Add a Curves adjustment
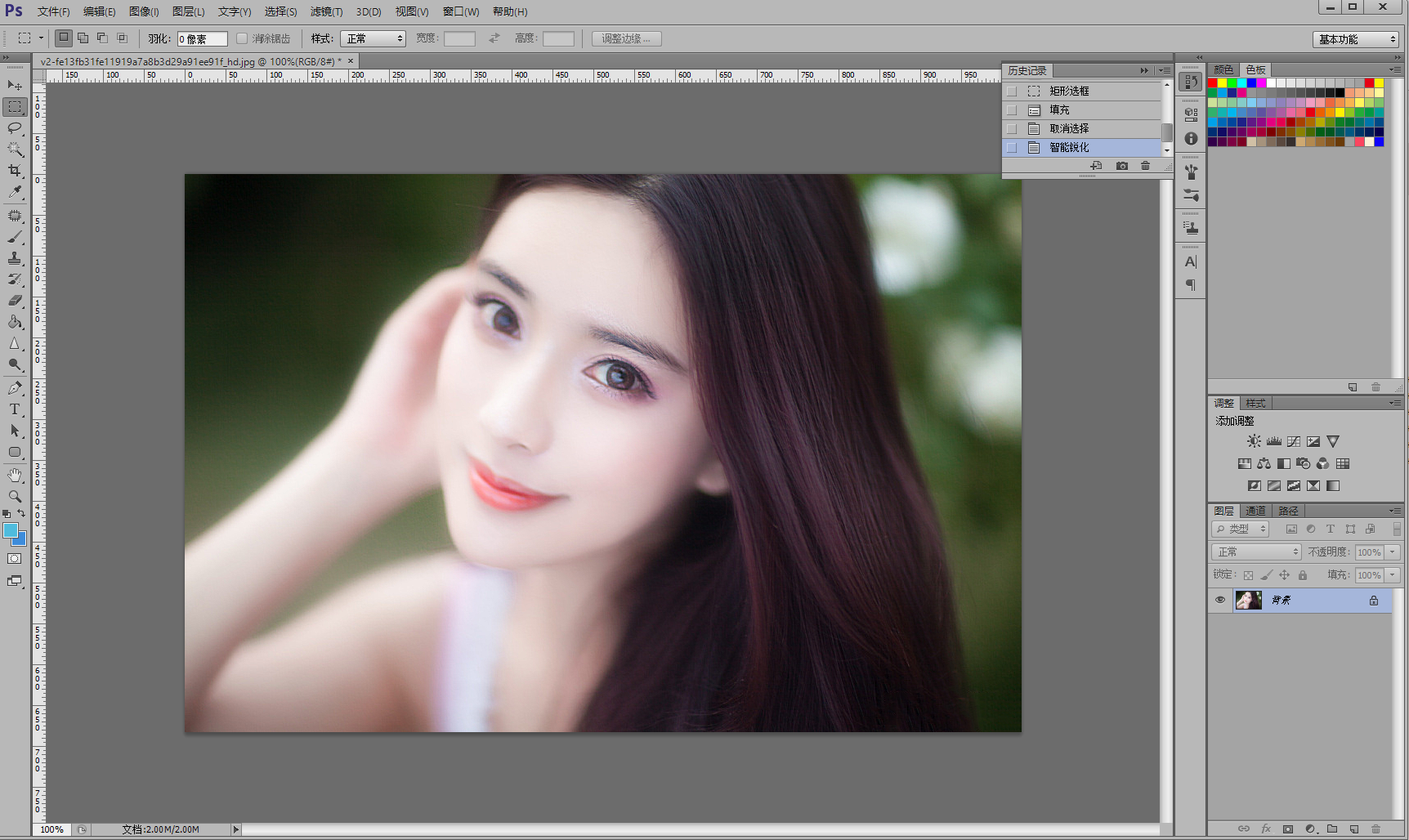This screenshot has height=840, width=1409. (1293, 441)
